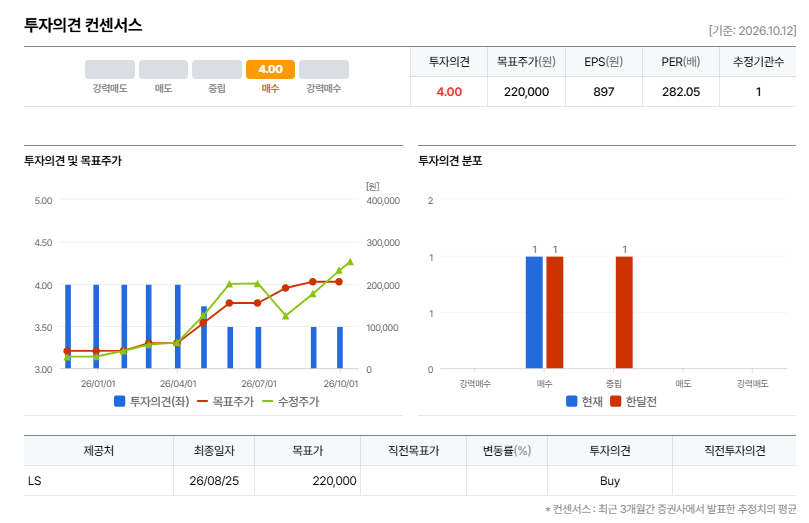Toggle 한달전 legend swatch in distribution chart

click(x=615, y=401)
